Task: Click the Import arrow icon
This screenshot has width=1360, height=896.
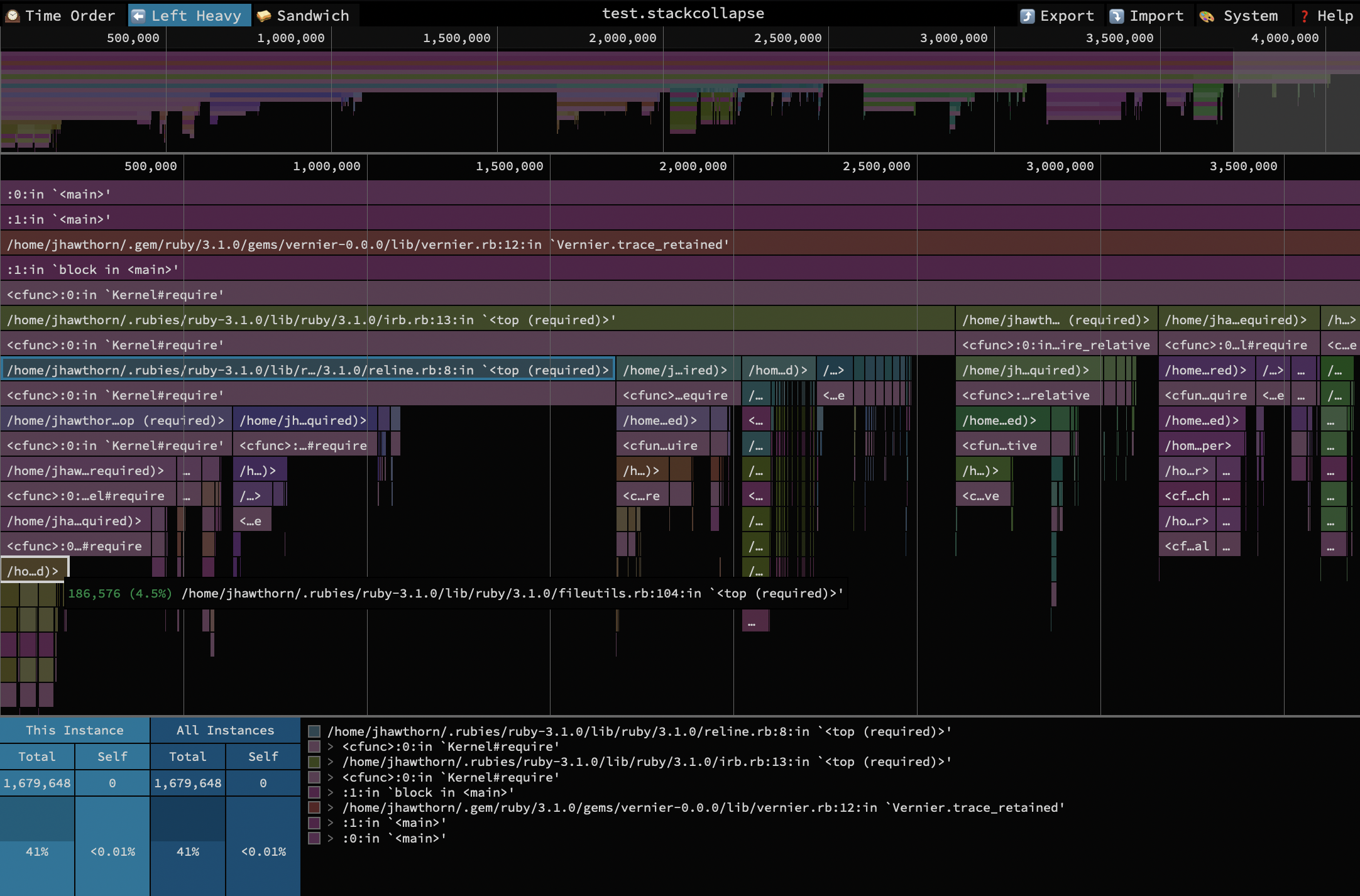Action: [1116, 16]
